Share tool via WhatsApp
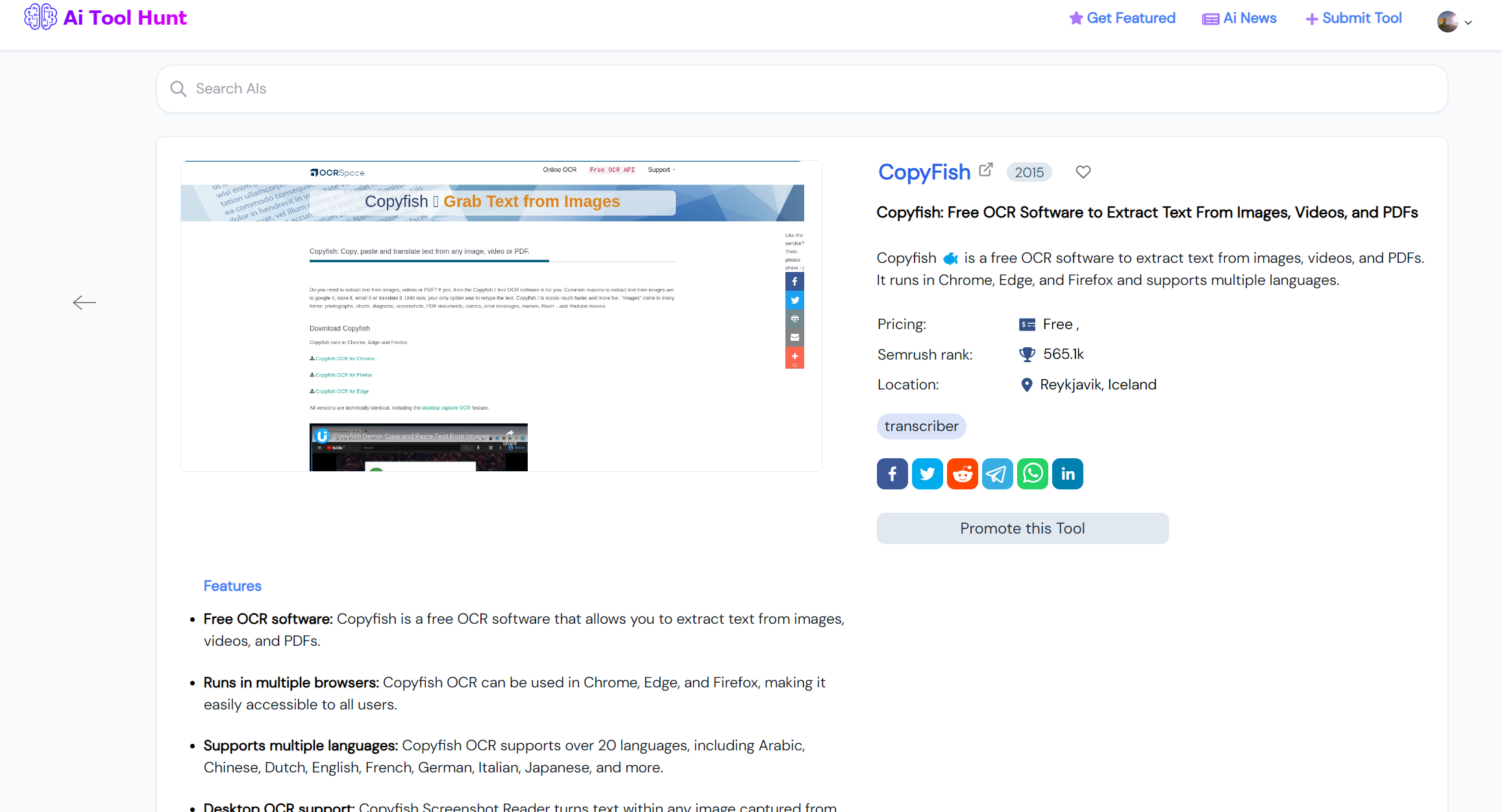The width and height of the screenshot is (1502, 812). (x=1032, y=474)
